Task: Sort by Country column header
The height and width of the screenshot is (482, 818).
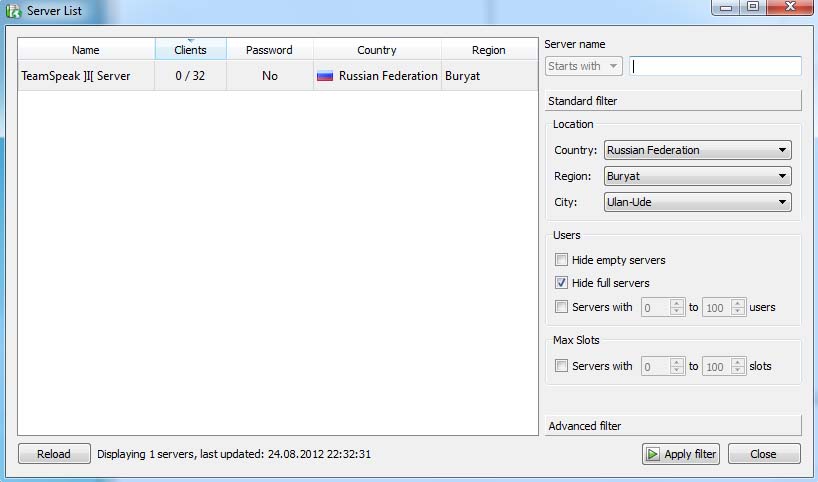Action: 377,50
